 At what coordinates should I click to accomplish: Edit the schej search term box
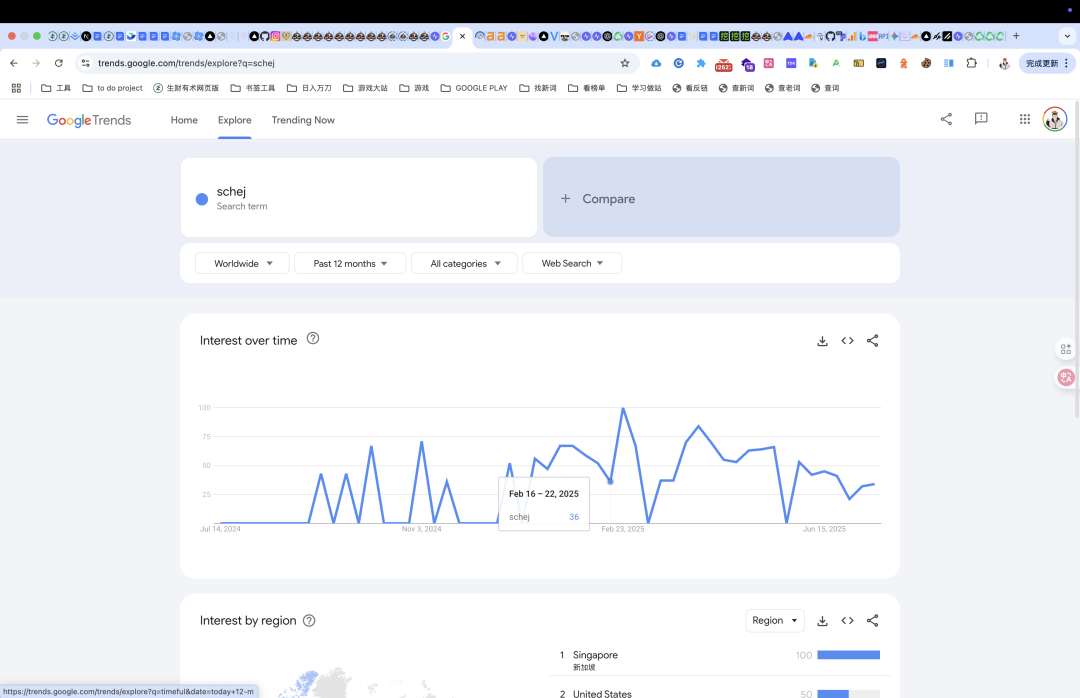359,198
